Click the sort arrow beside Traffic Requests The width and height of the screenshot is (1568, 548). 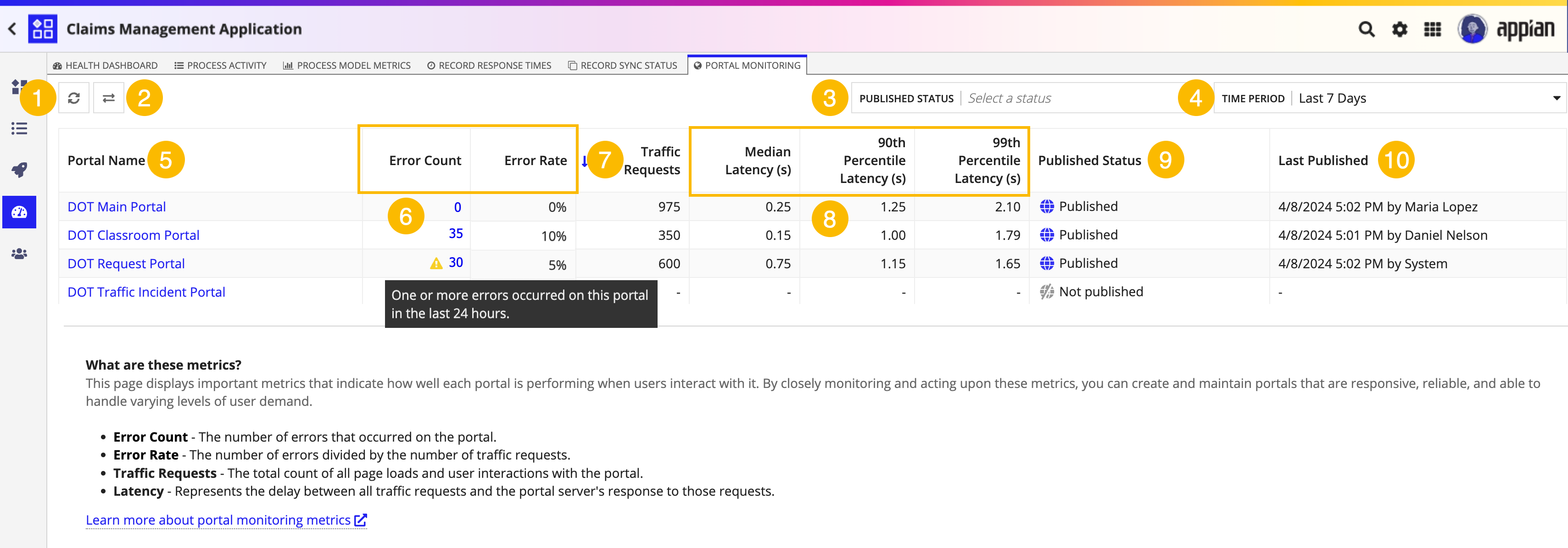pos(584,161)
